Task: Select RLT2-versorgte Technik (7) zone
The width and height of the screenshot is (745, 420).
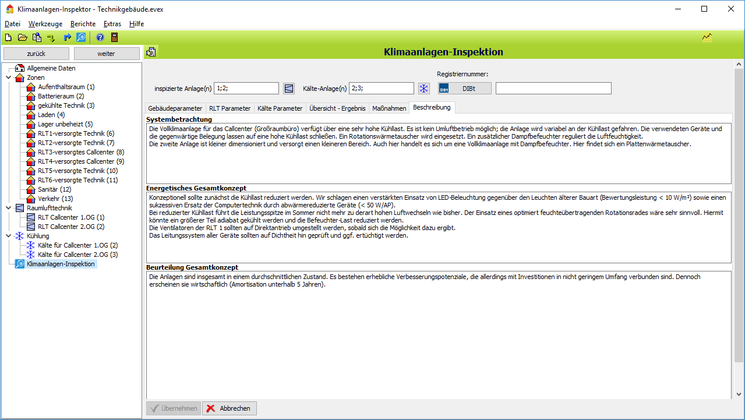Action: pos(76,143)
